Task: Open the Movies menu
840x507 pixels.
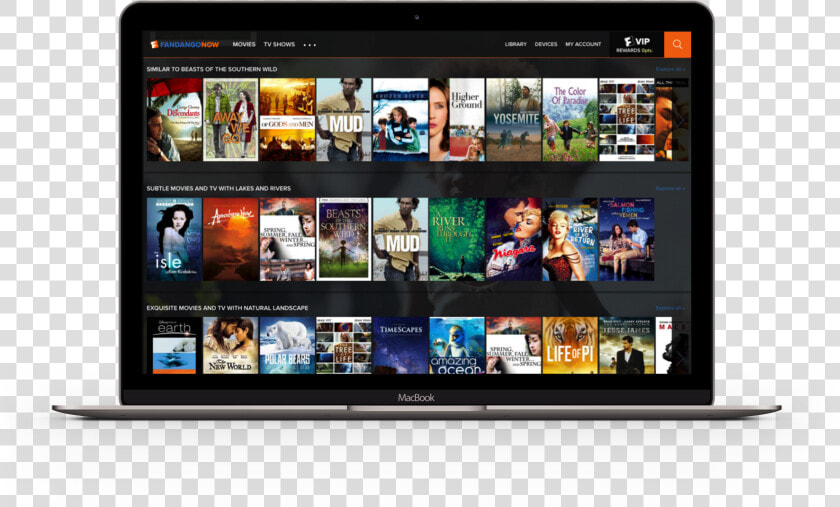Action: coord(244,44)
